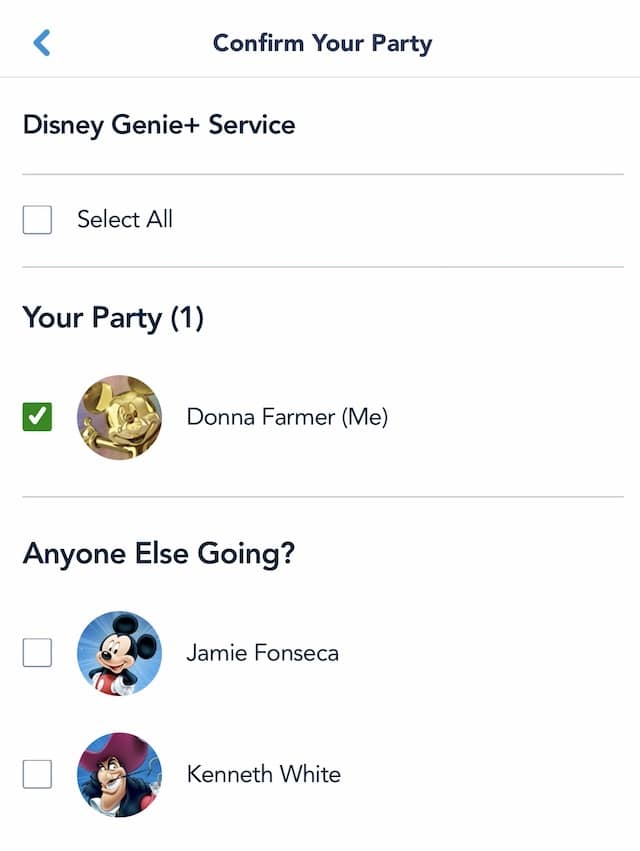
Task: Click the Confirm Your Party title
Action: (322, 43)
